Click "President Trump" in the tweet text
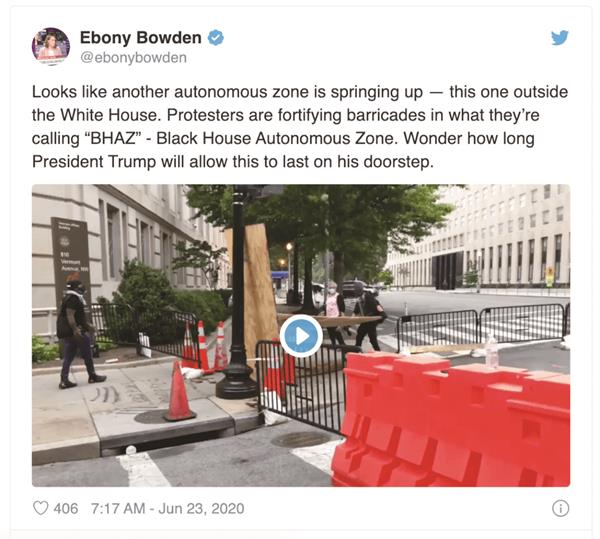 [94, 162]
